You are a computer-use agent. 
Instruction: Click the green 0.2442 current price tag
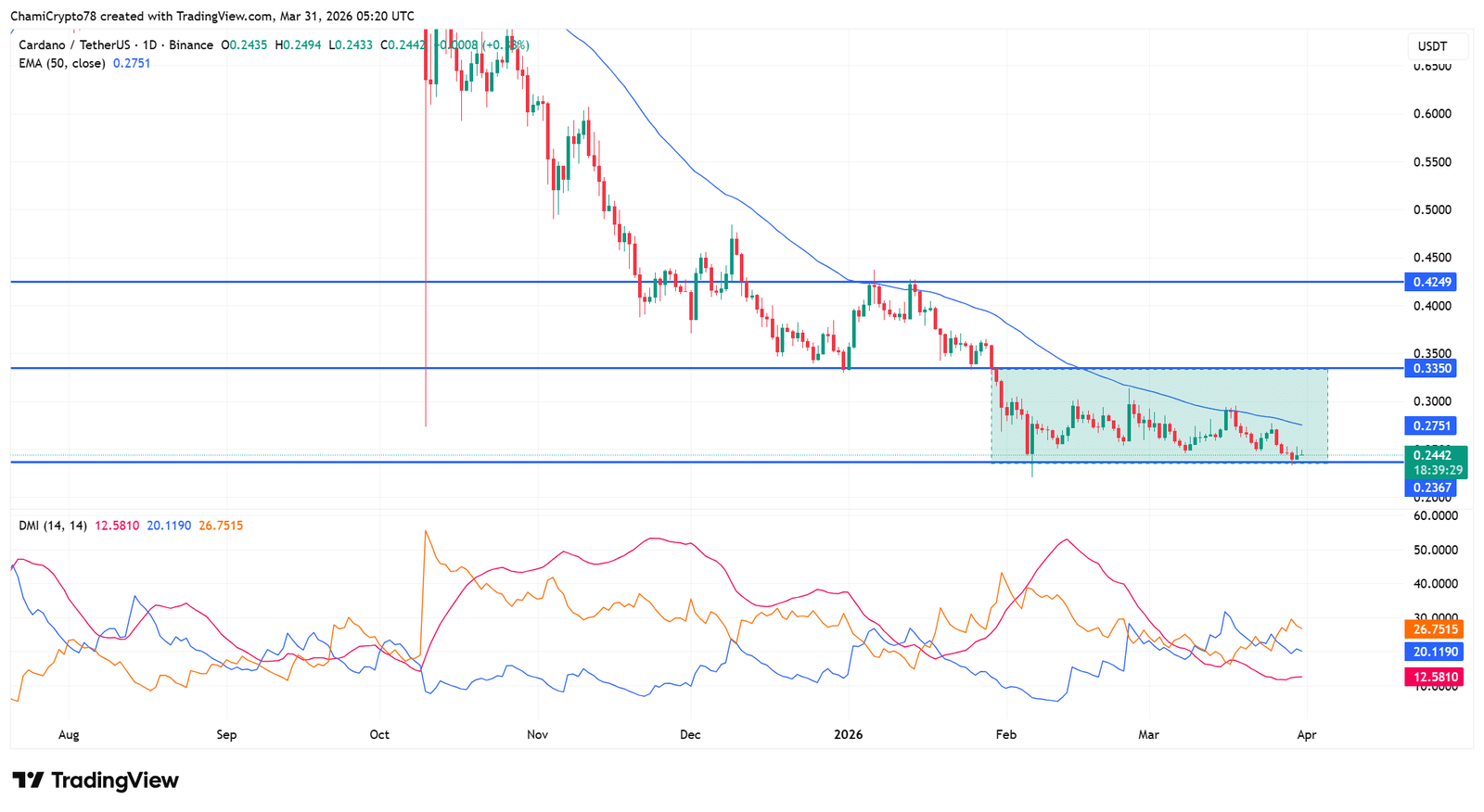[1434, 455]
